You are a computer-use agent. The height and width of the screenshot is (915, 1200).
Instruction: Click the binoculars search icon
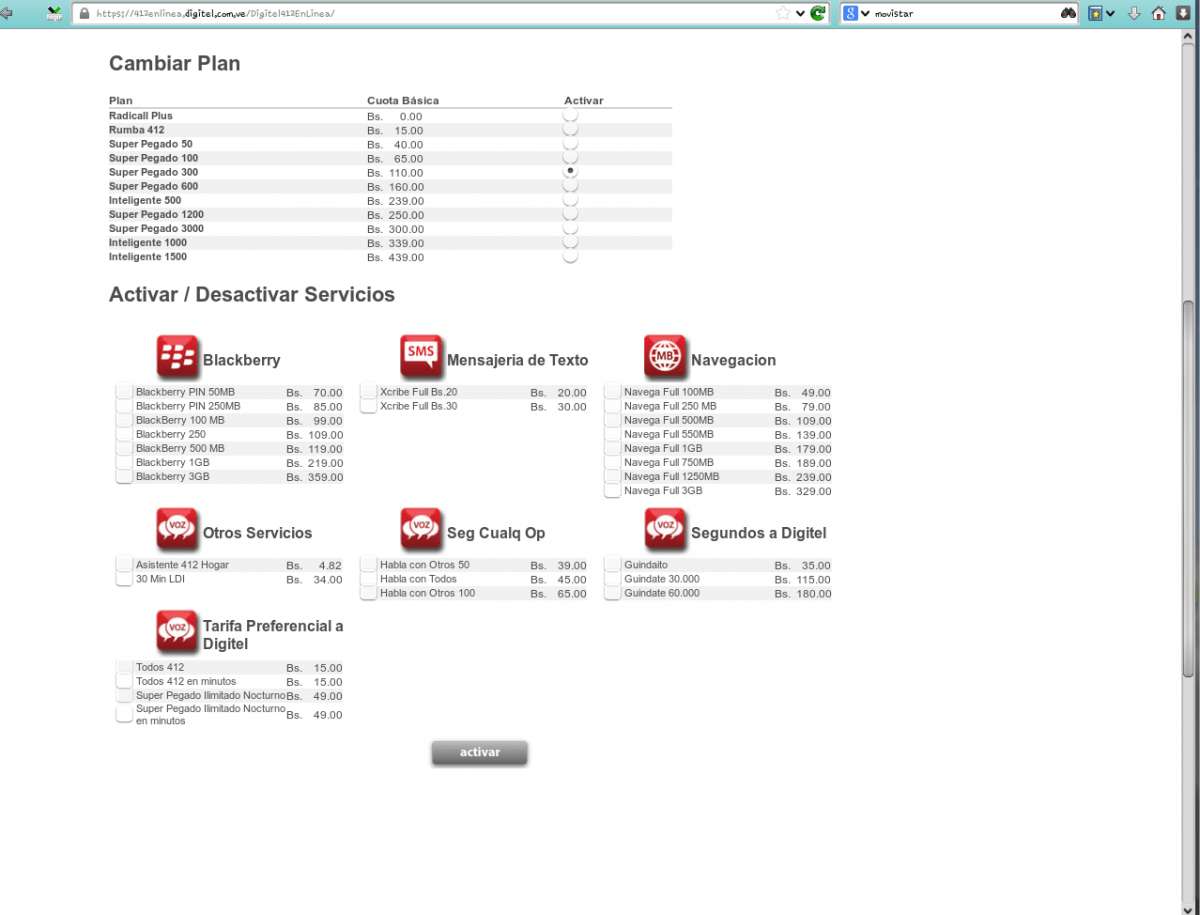click(1068, 13)
